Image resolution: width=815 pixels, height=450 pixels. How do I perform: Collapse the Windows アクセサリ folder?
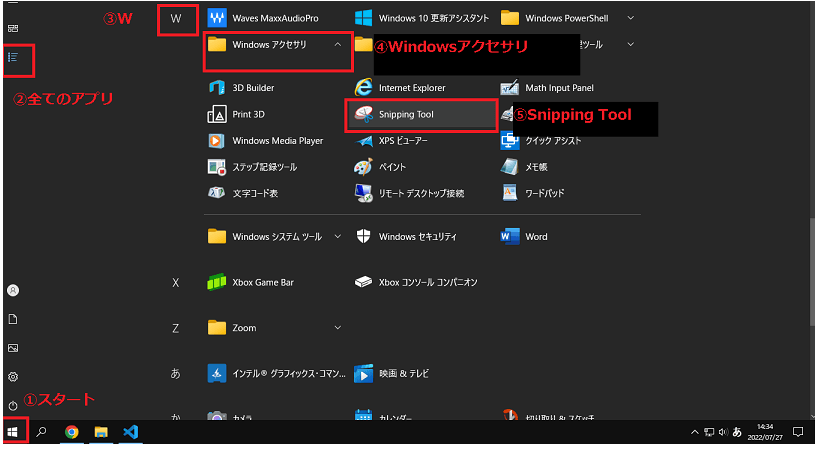[x=338, y=45]
